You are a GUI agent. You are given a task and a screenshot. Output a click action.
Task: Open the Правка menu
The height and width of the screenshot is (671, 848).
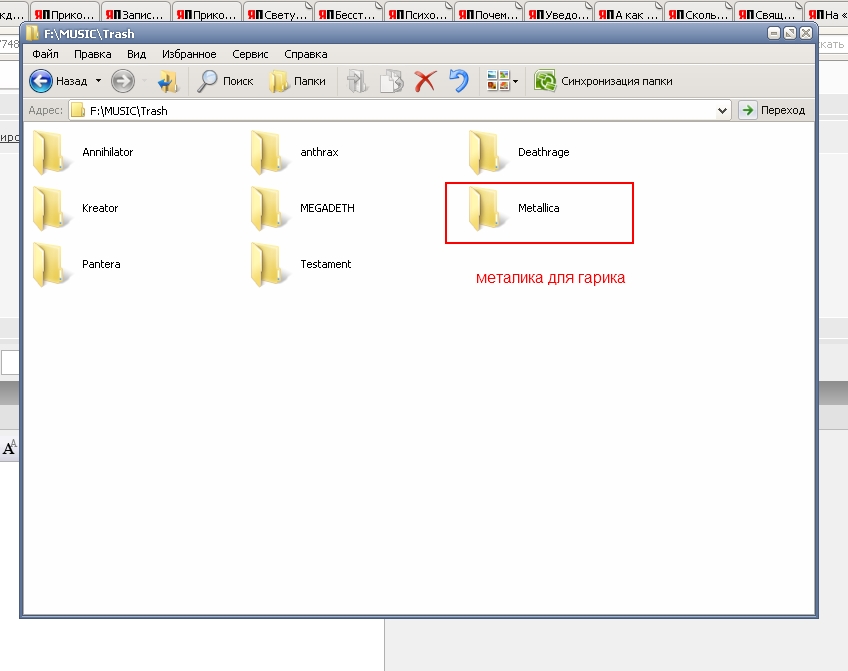(x=92, y=54)
